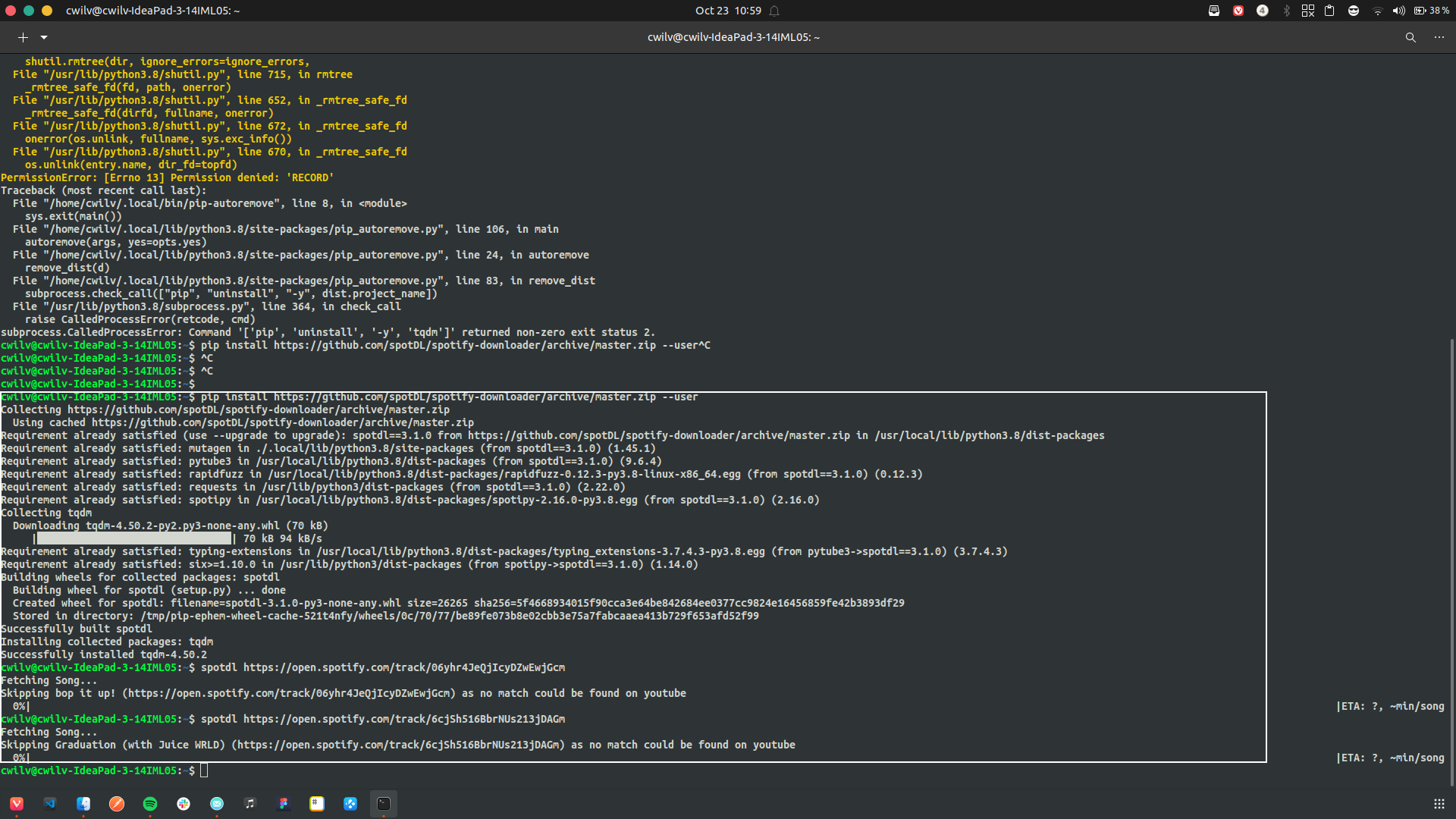
Task: Open the clipboard manager indicator
Action: [x=1329, y=11]
